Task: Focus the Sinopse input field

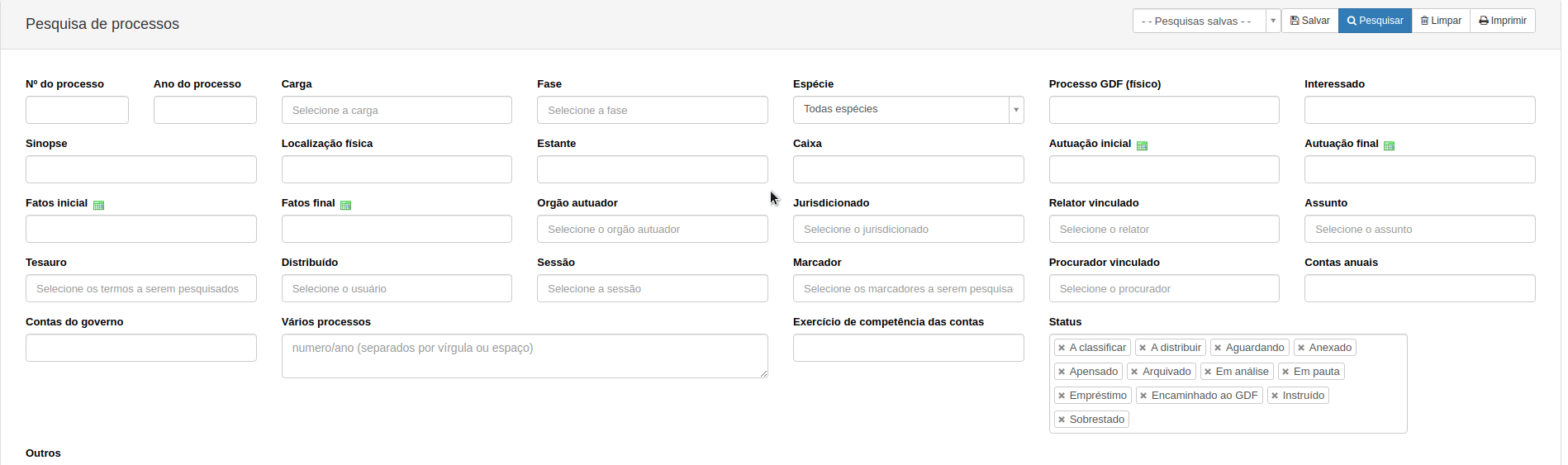Action: [x=141, y=169]
